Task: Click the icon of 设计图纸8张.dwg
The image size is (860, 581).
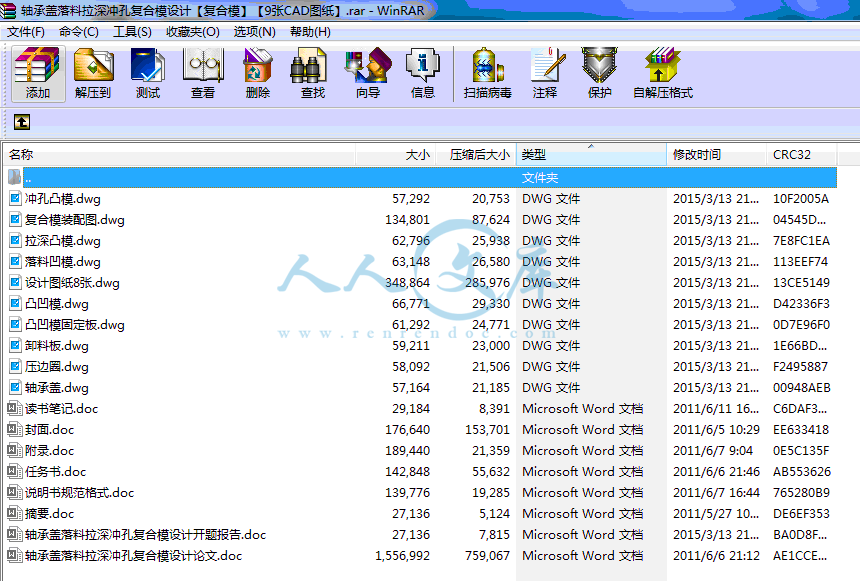Action: tap(15, 283)
